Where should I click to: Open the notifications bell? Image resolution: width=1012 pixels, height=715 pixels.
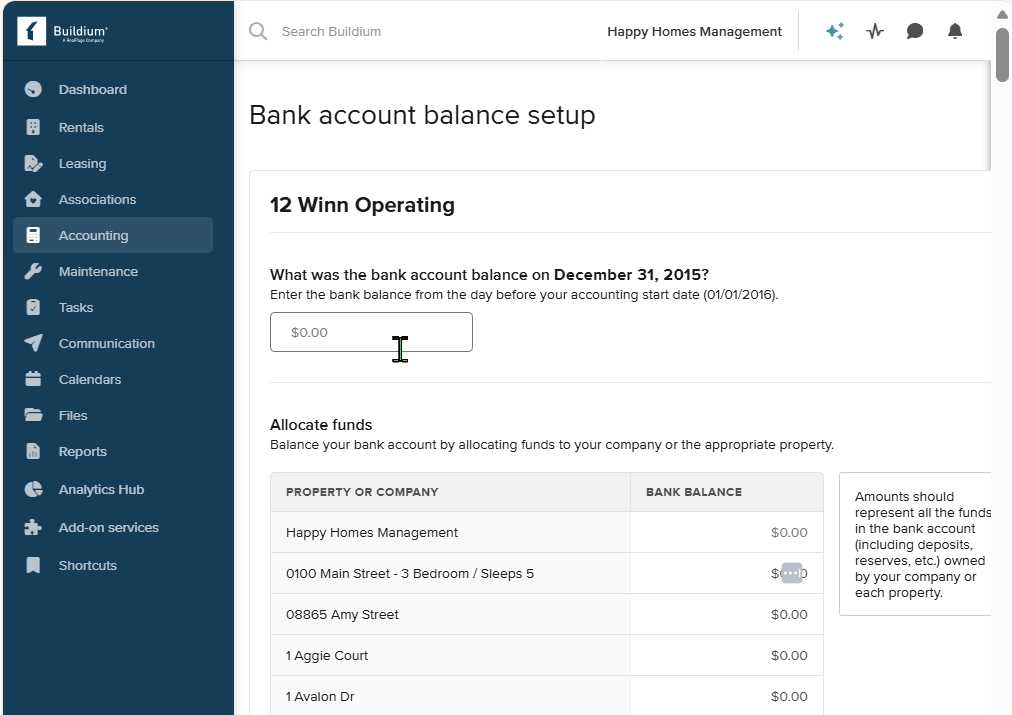tap(955, 31)
